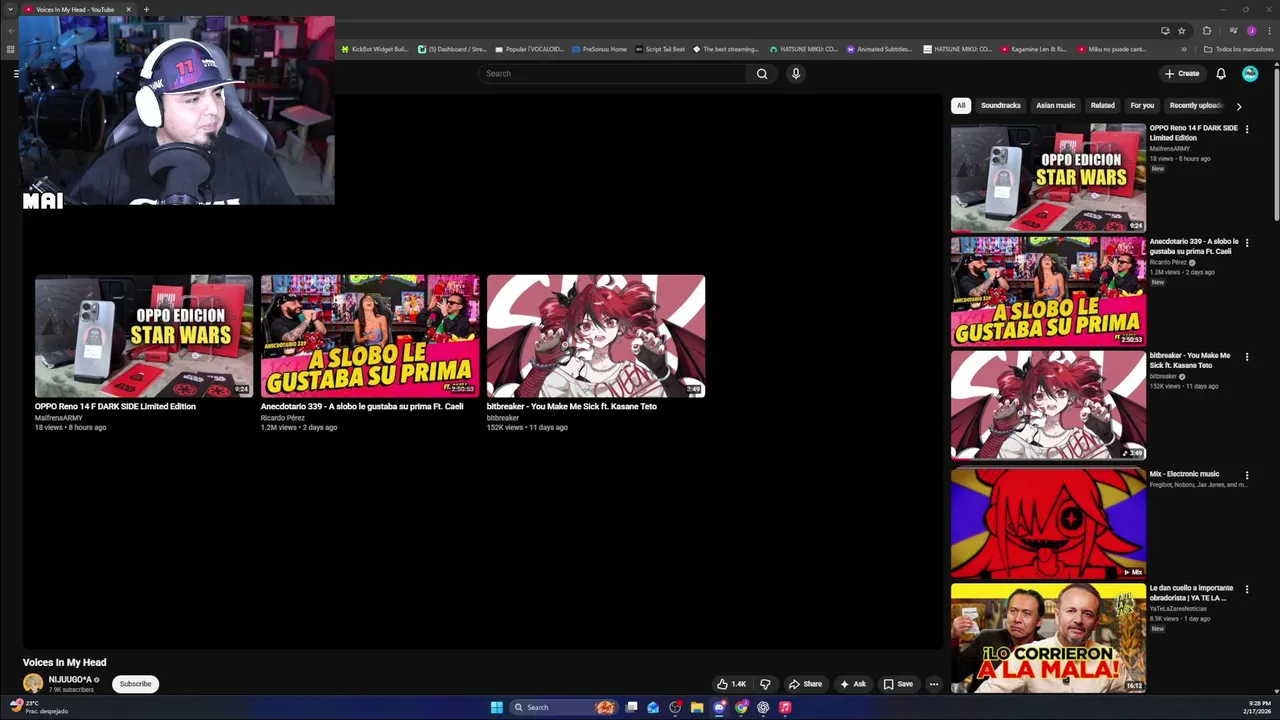The image size is (1280, 720).
Task: Select the Recently uploaded filter chip
Action: pos(1196,105)
